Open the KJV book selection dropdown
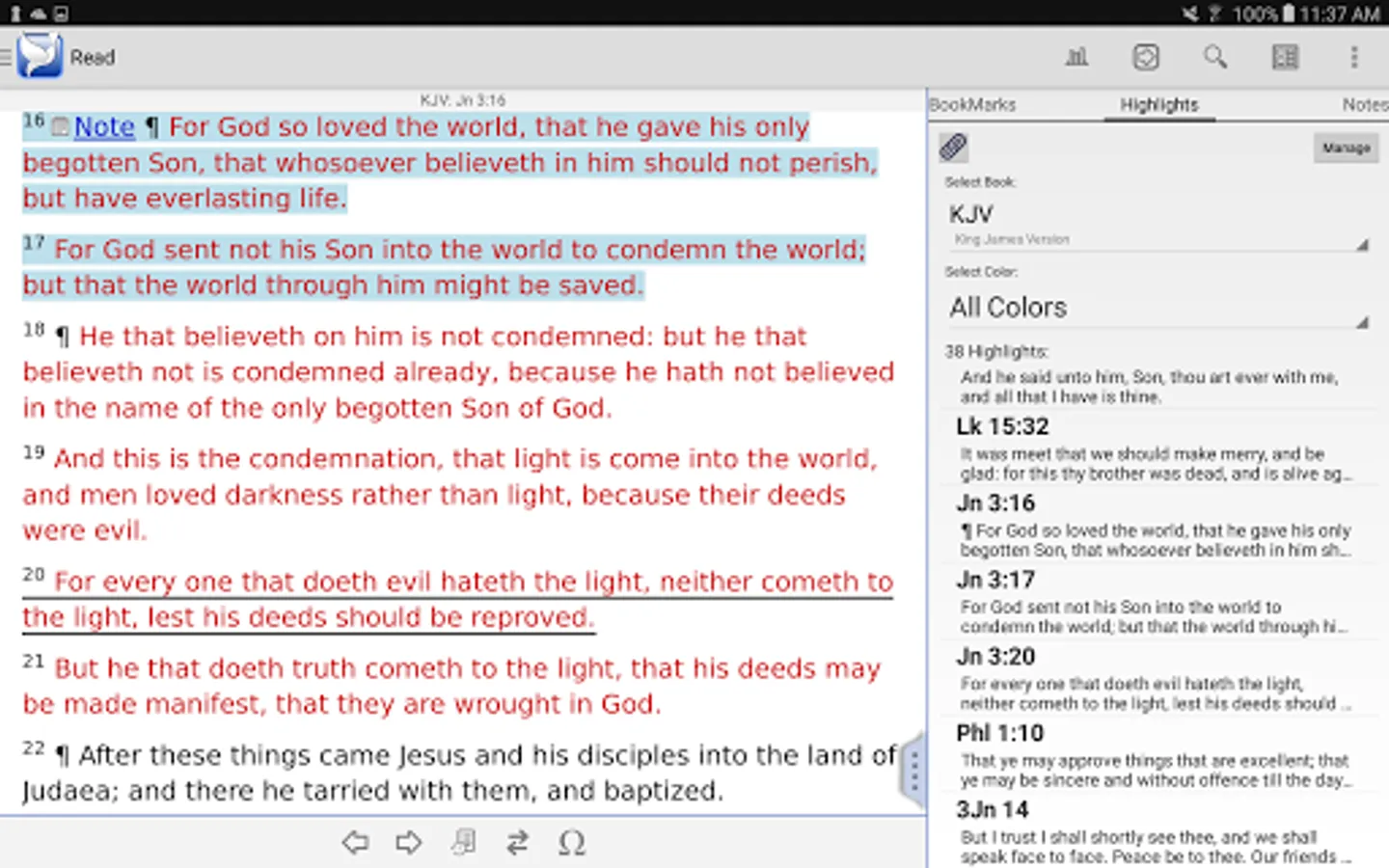 pyautogui.click(x=1157, y=224)
